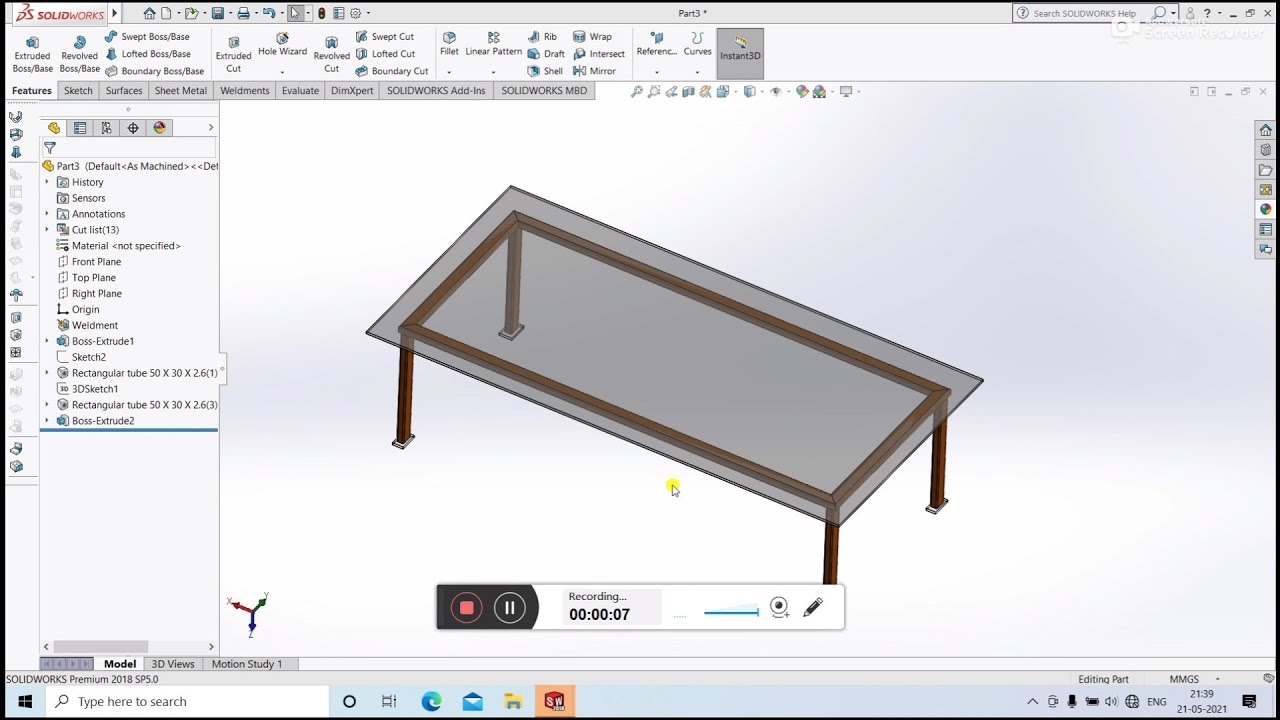The height and width of the screenshot is (720, 1280).
Task: Click the Lofted Cut tool
Action: tap(385, 54)
